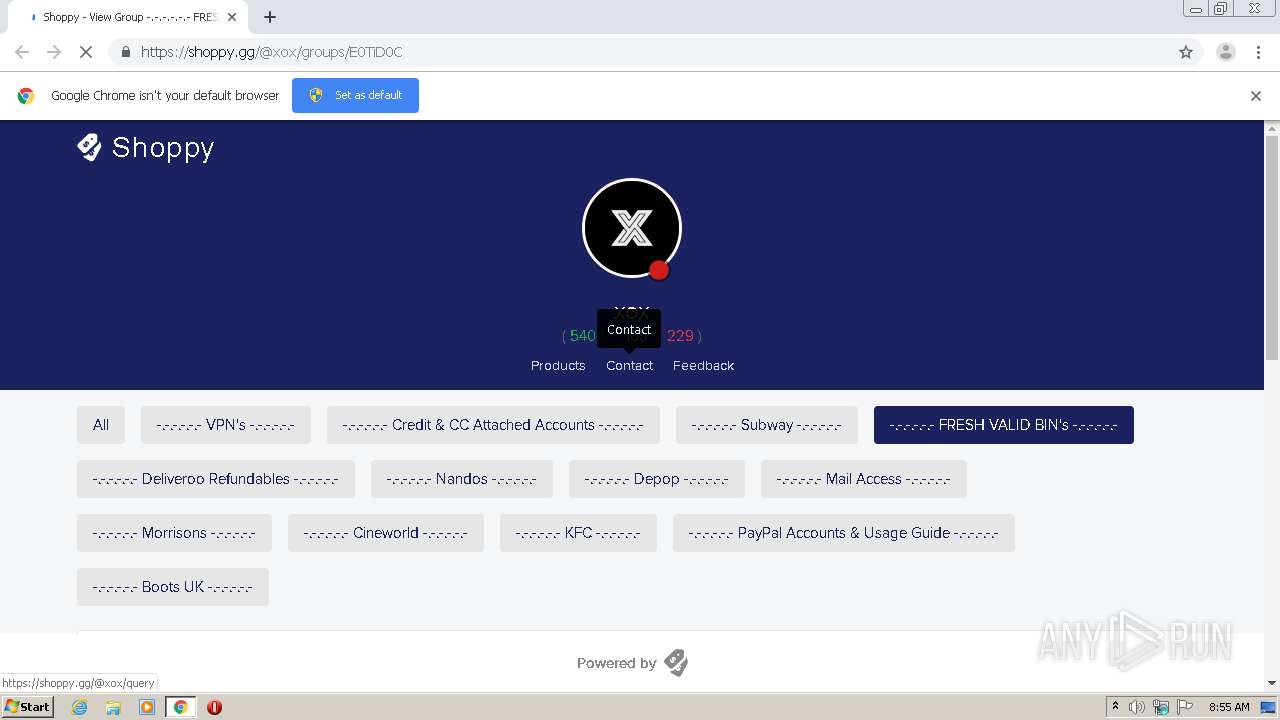
Task: Select the Cineworld group
Action: coord(386,533)
